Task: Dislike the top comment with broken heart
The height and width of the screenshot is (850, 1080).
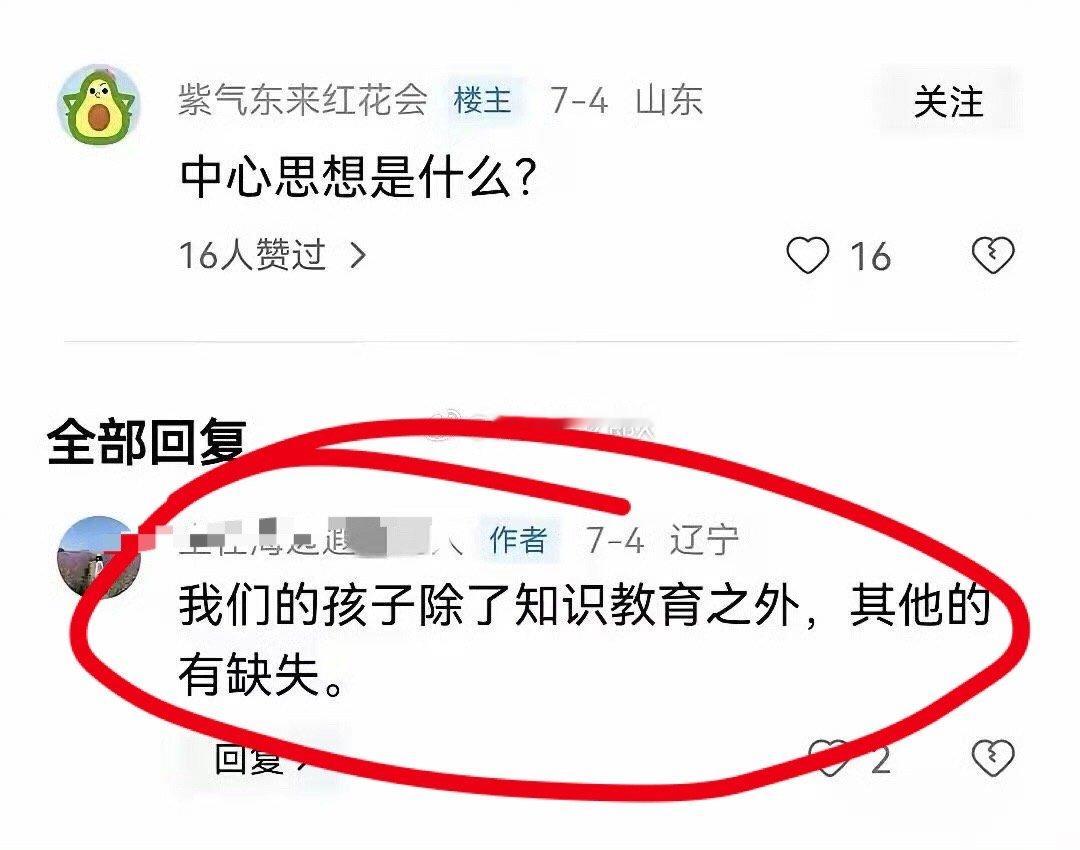Action: pos(993,255)
